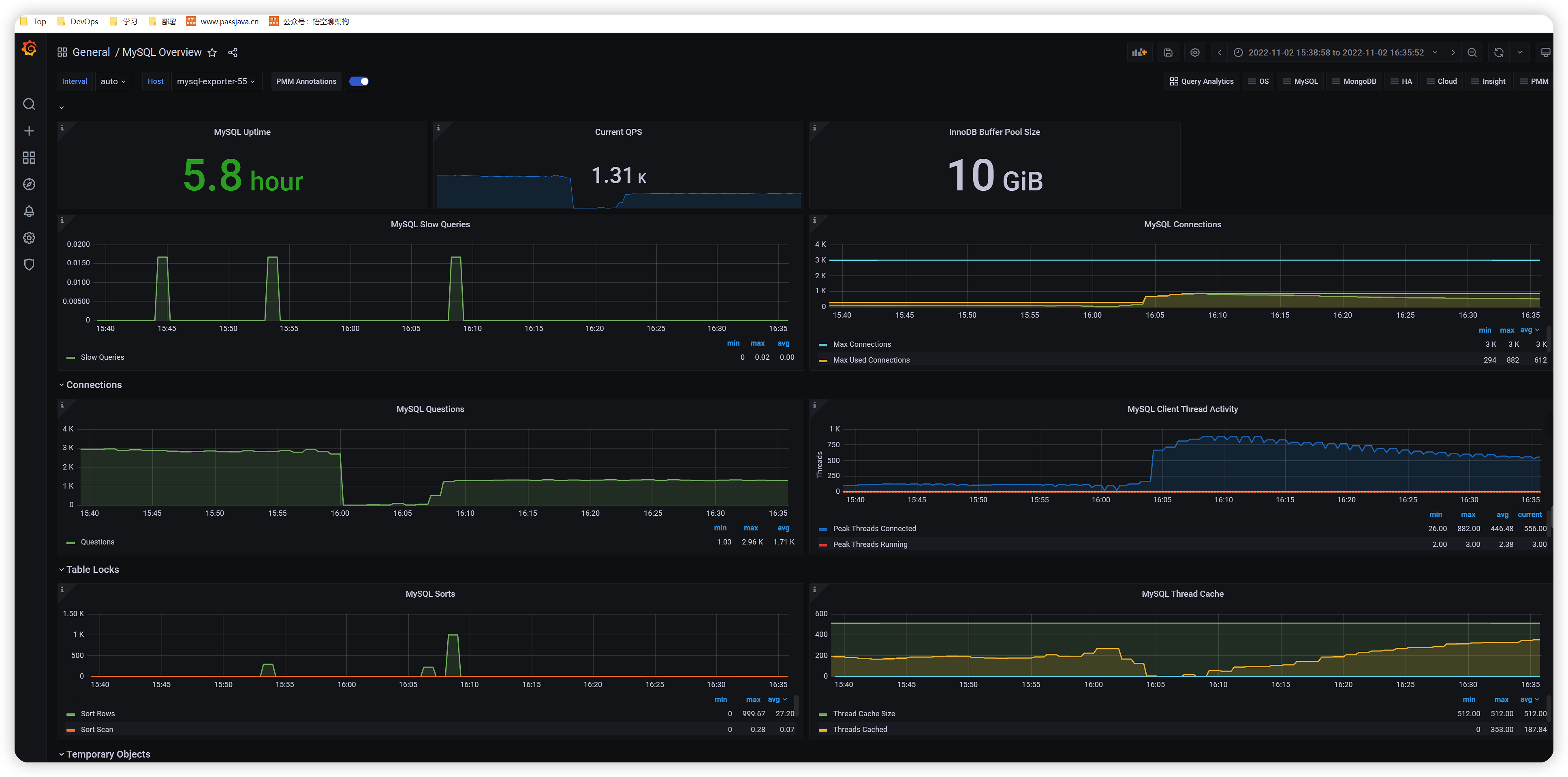The height and width of the screenshot is (777, 1568).
Task: Click info icon on Current QPS panel
Action: [x=438, y=128]
